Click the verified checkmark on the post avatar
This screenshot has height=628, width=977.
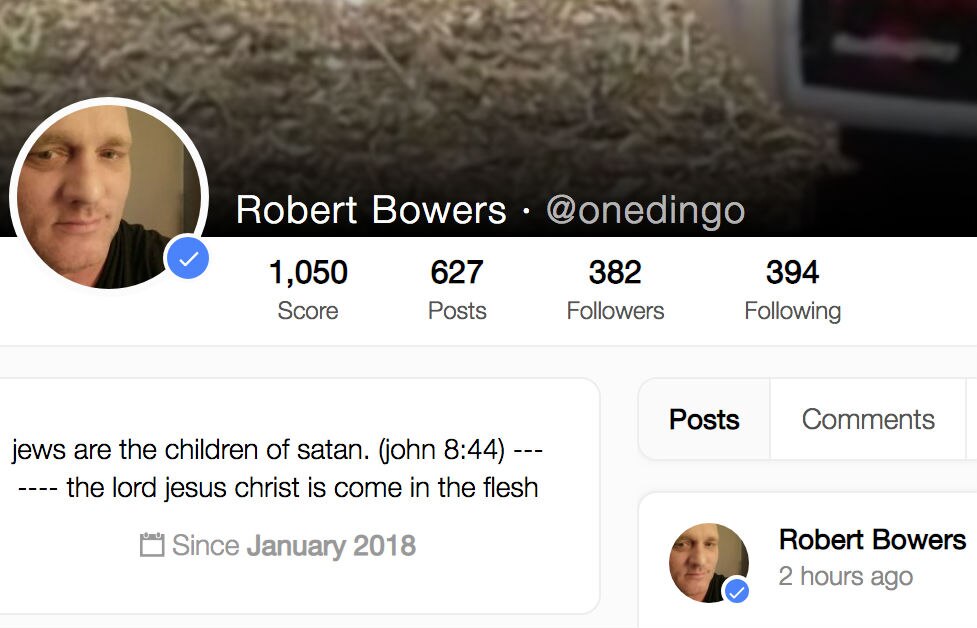tap(735, 591)
